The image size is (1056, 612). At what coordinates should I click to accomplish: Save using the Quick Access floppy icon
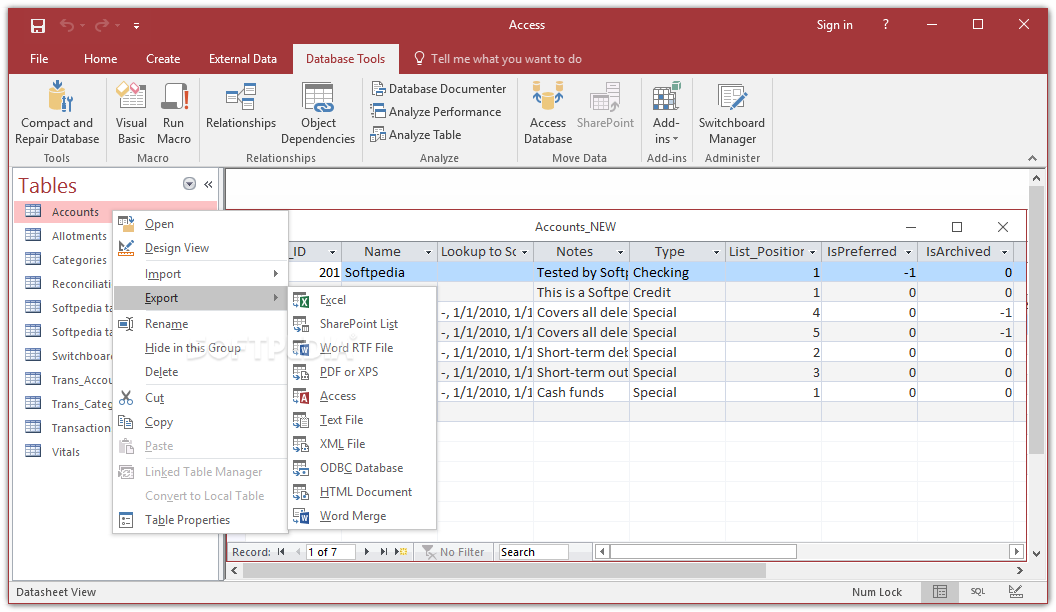coord(38,25)
